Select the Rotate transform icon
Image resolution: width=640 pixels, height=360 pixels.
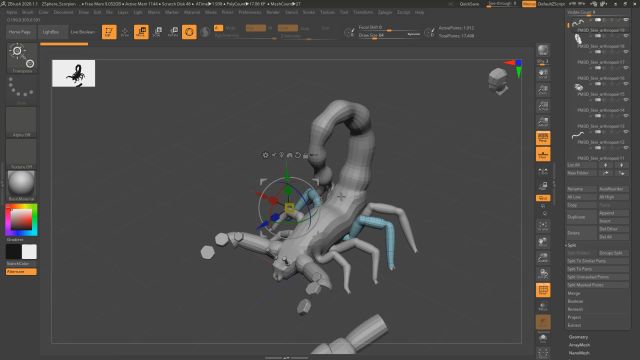click(173, 32)
